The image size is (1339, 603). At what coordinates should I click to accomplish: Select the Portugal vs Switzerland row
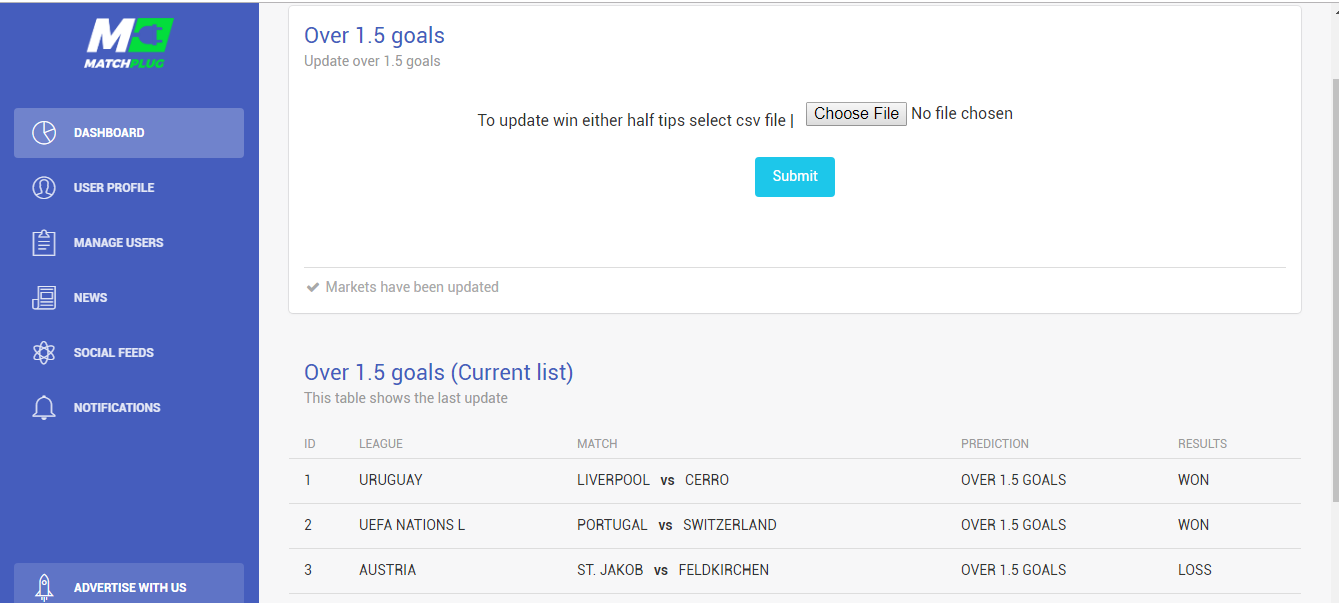click(795, 526)
